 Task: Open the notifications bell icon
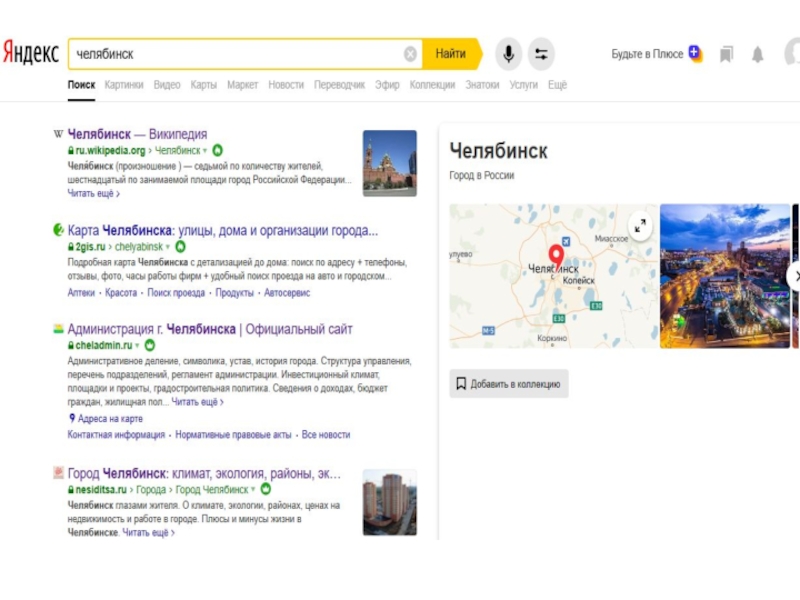pyautogui.click(x=758, y=54)
